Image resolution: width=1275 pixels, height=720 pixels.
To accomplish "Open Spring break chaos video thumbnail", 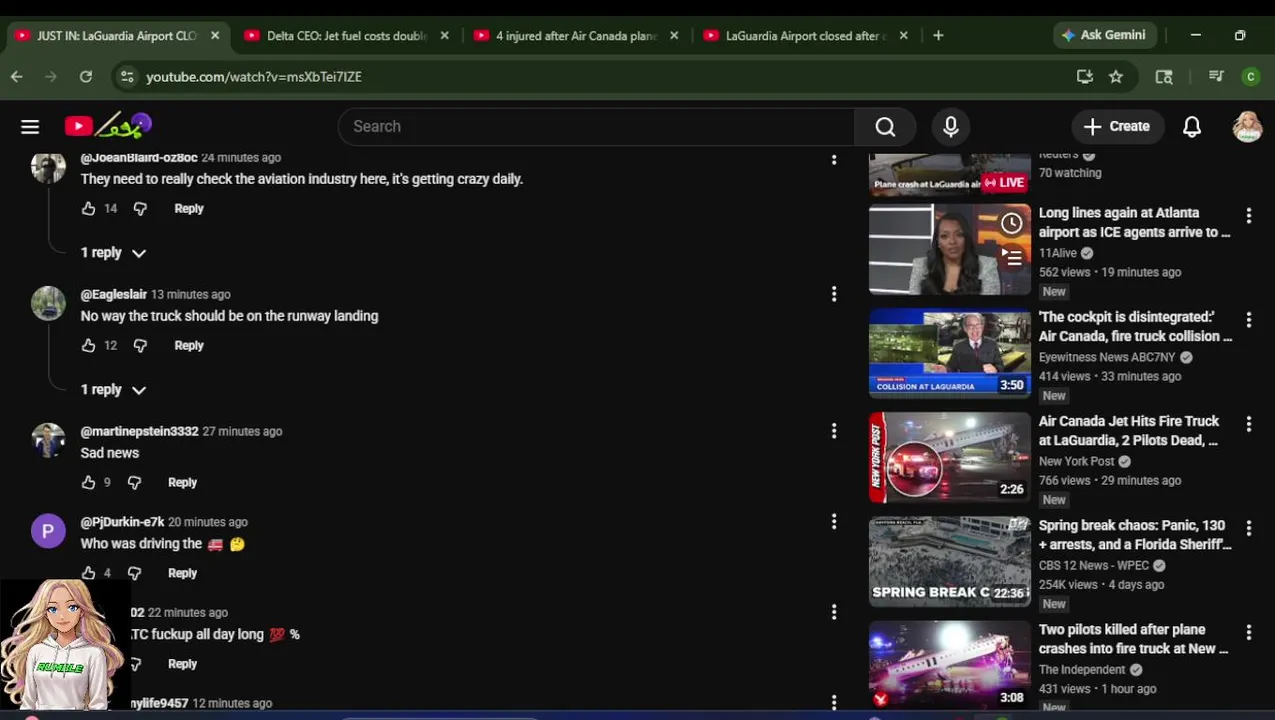I will (949, 562).
